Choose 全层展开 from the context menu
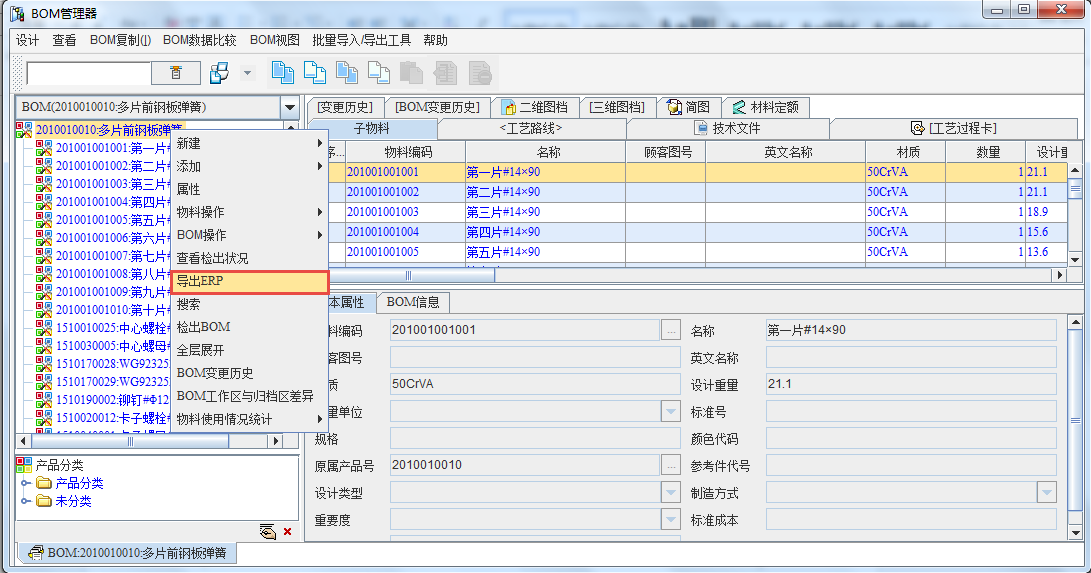 coord(249,350)
